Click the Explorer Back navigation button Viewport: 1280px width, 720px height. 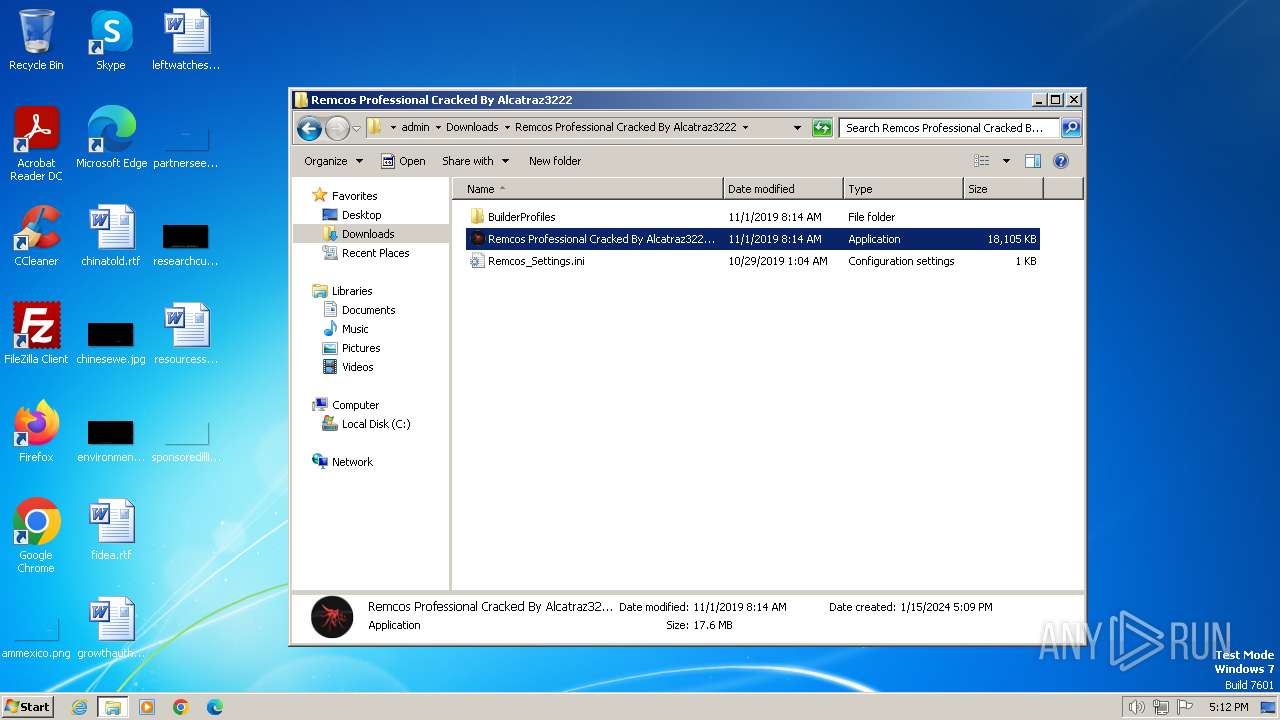[309, 128]
